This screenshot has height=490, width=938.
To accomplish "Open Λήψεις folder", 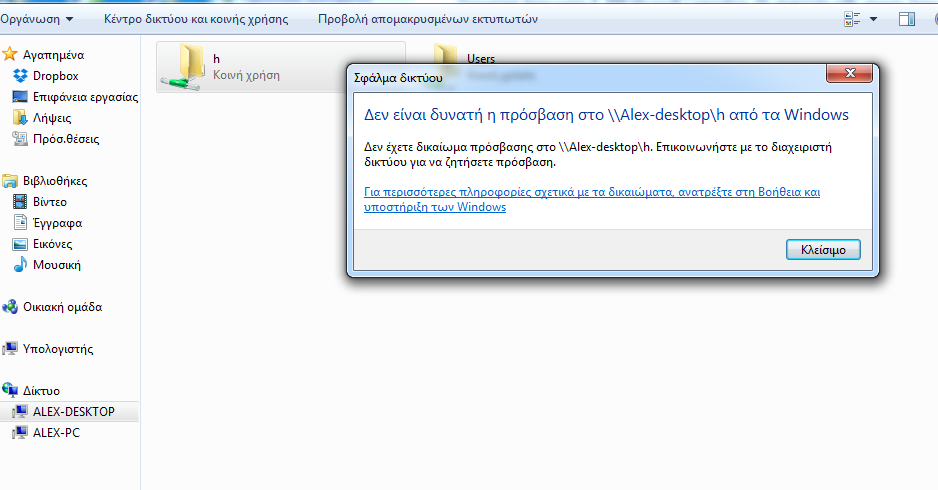I will [x=52, y=118].
